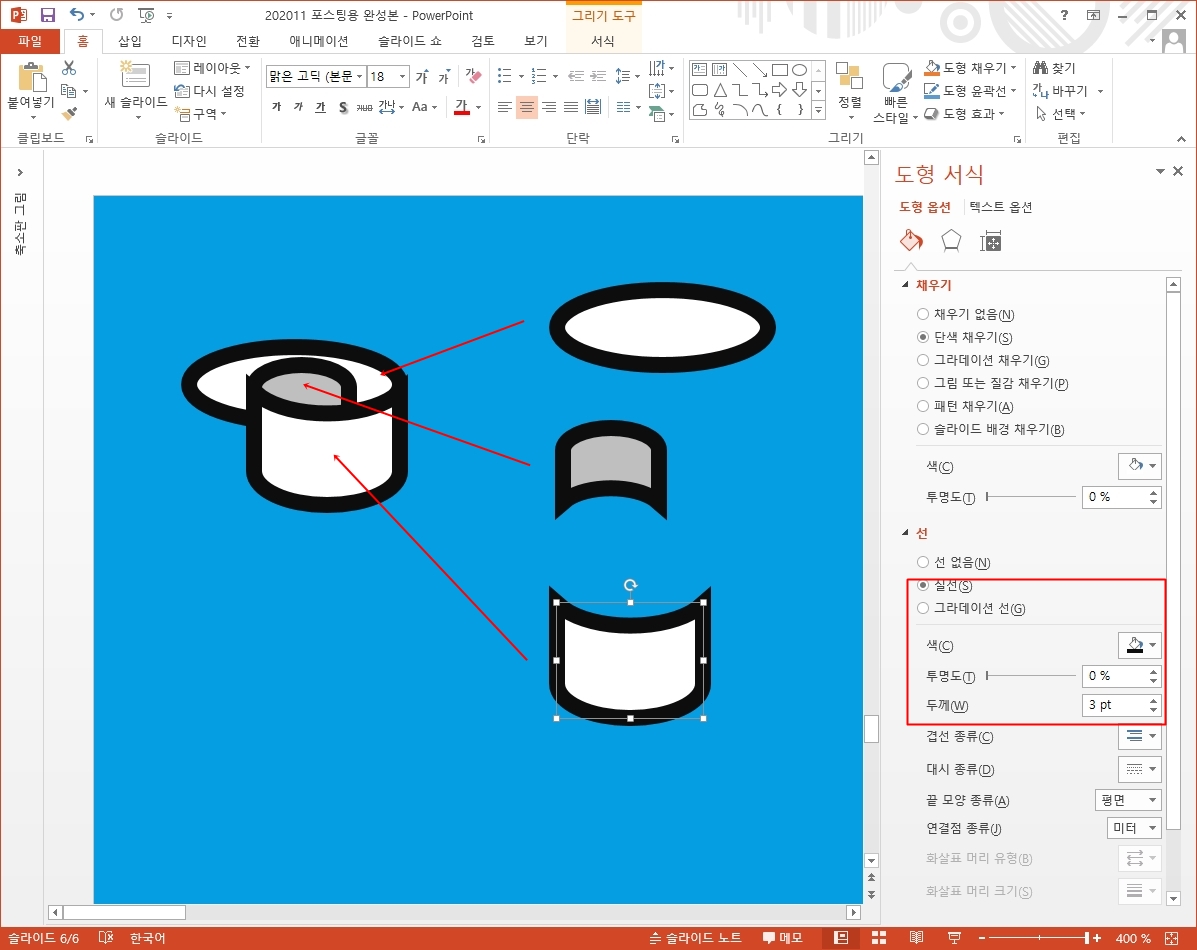Open Fill & Line paint bucket tab

911,241
